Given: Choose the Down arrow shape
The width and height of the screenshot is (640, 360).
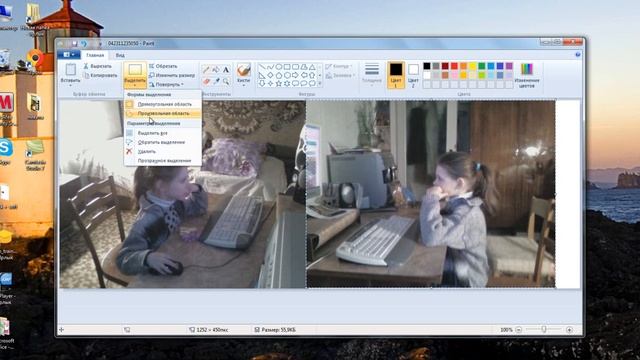Looking at the screenshot, I should 262,84.
